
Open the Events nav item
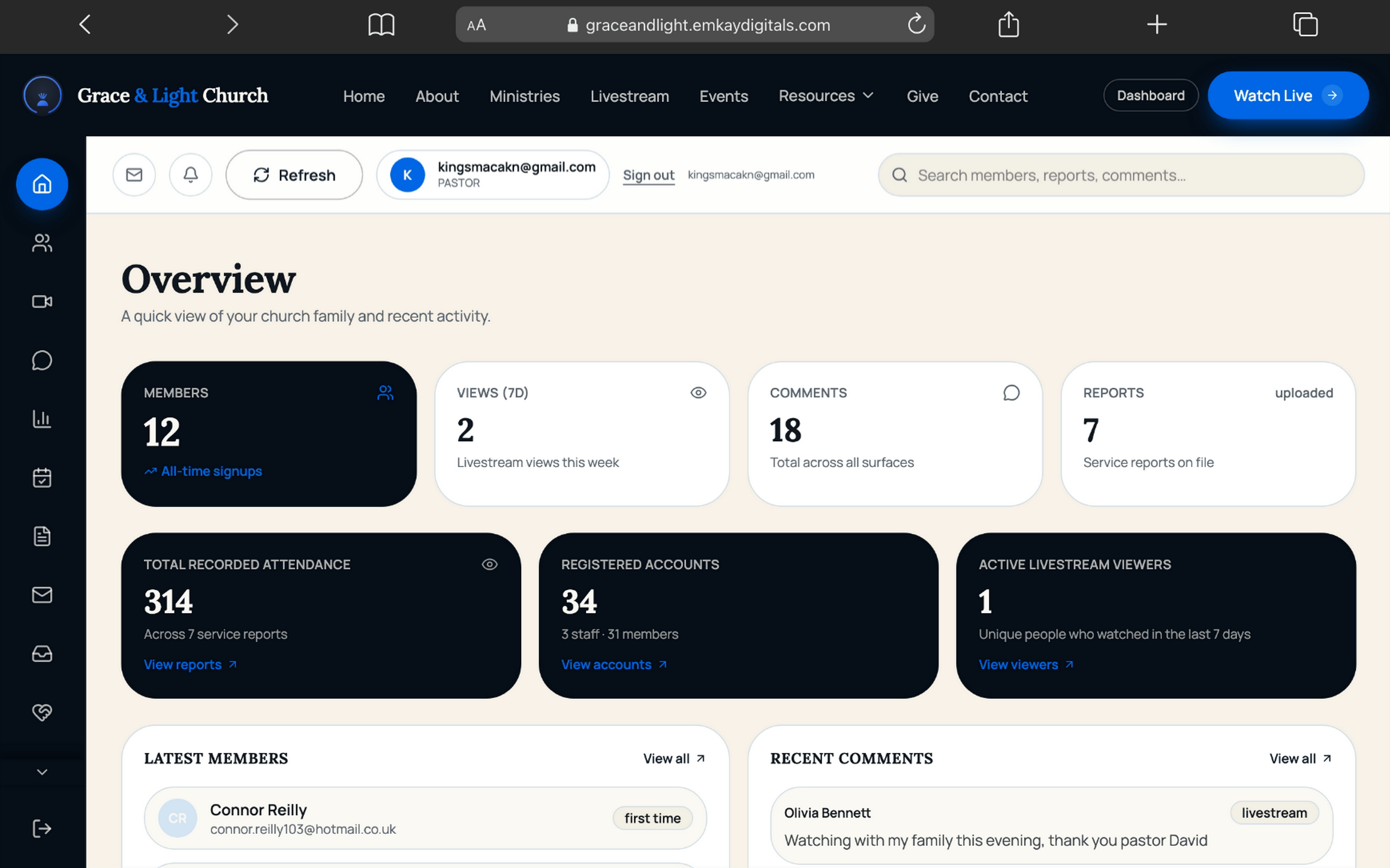[724, 96]
